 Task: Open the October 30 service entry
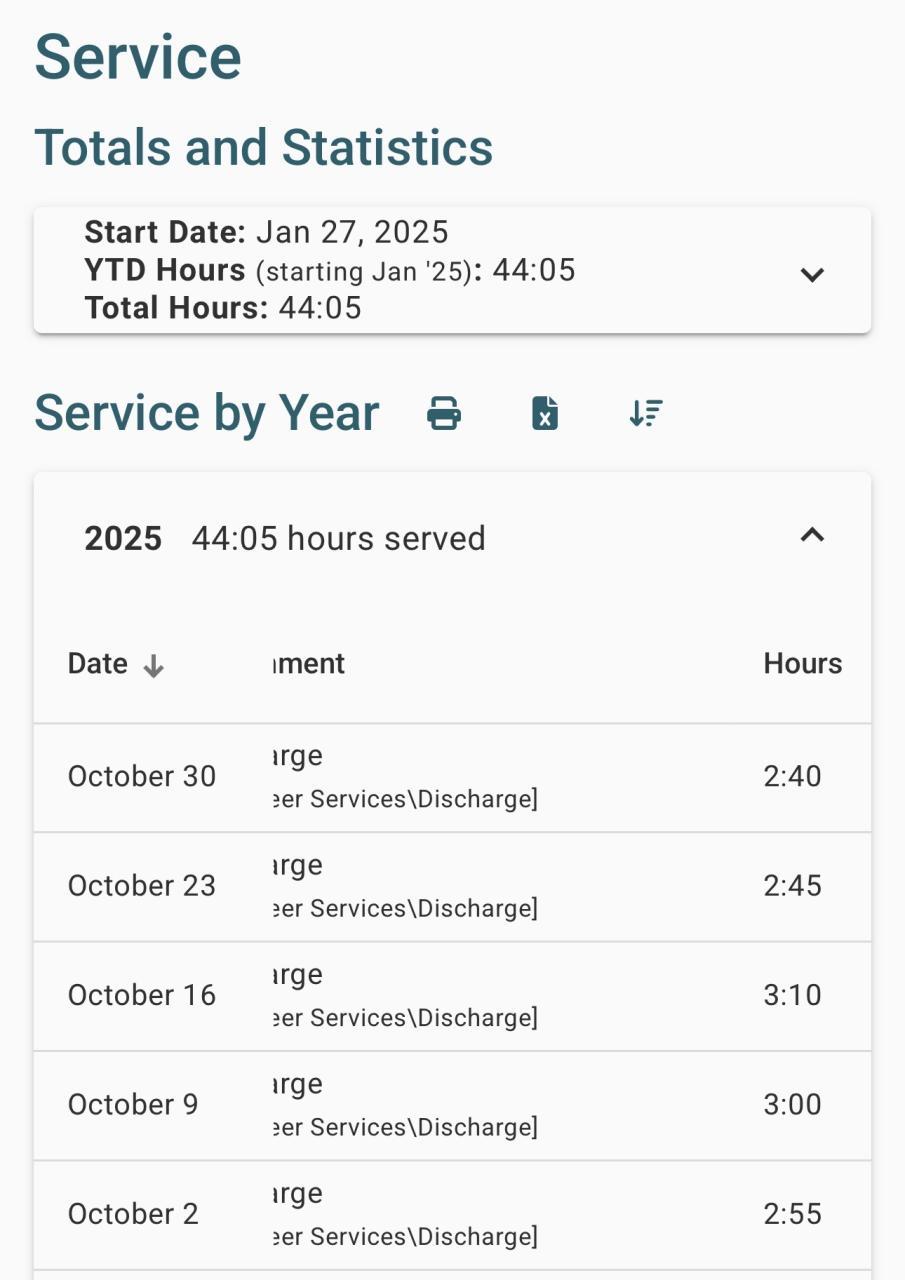[x=142, y=777]
